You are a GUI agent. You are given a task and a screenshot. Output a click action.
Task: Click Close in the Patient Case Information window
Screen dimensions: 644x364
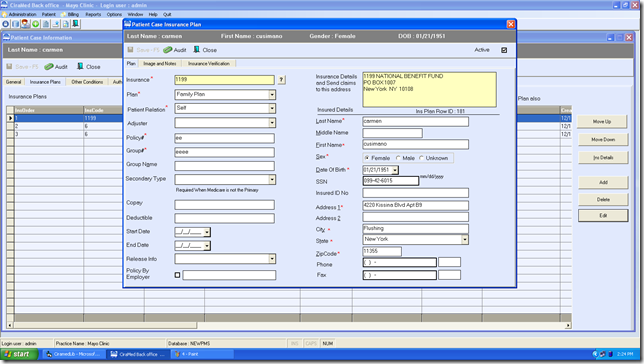point(88,67)
